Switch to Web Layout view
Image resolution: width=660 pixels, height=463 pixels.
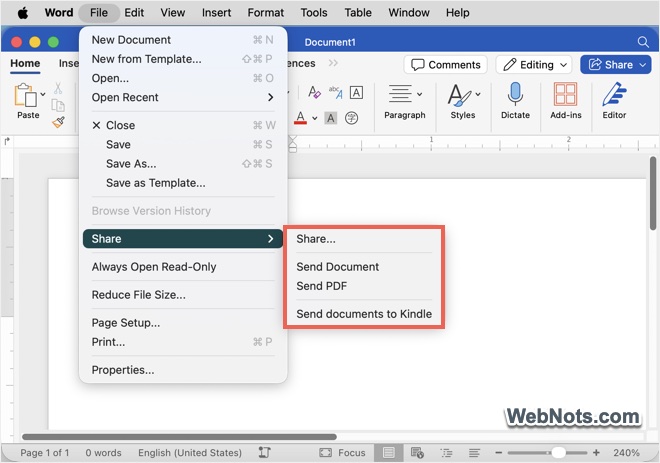point(417,452)
